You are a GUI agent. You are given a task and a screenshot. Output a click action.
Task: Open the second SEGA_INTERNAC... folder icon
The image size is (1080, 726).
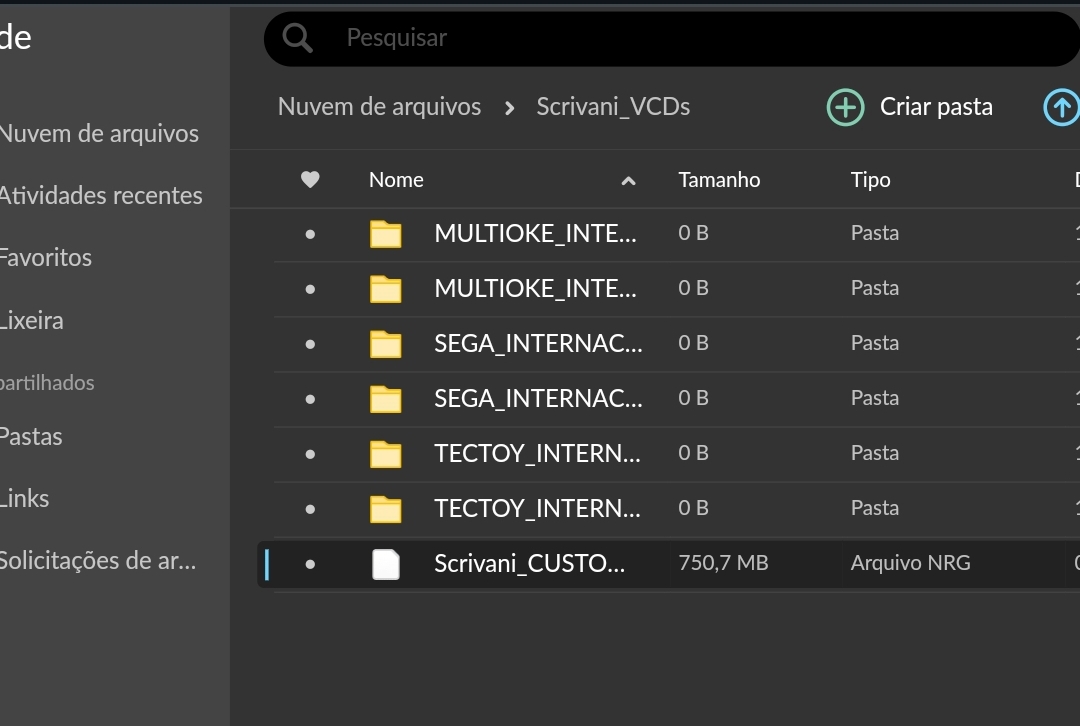pyautogui.click(x=386, y=400)
